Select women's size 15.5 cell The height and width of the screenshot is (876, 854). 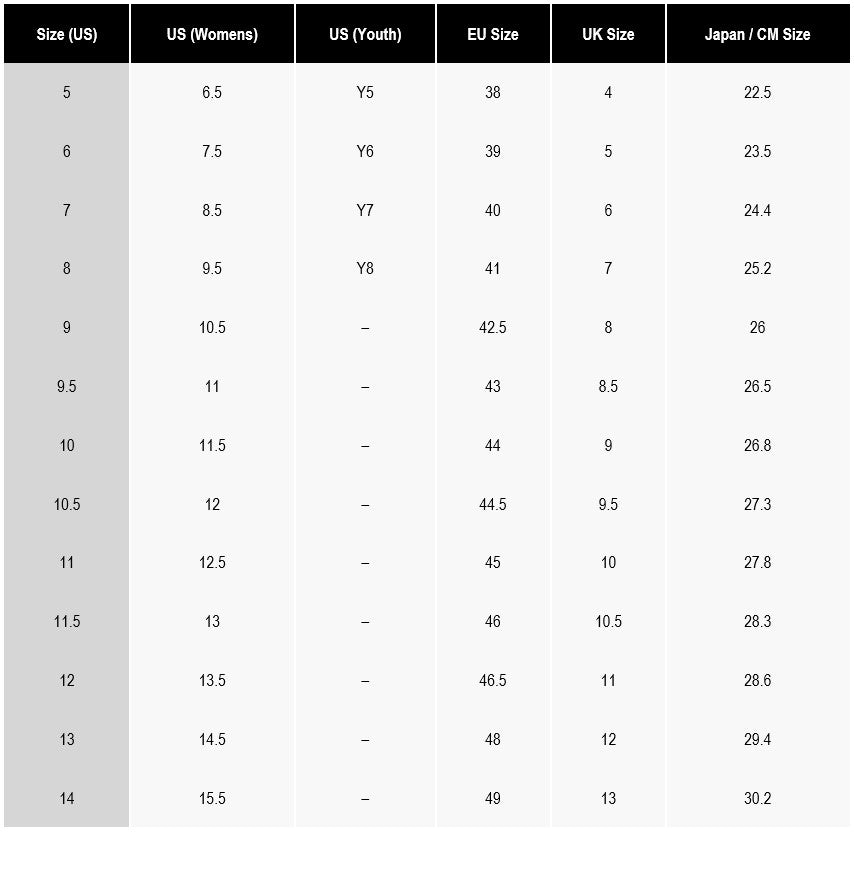tap(212, 799)
